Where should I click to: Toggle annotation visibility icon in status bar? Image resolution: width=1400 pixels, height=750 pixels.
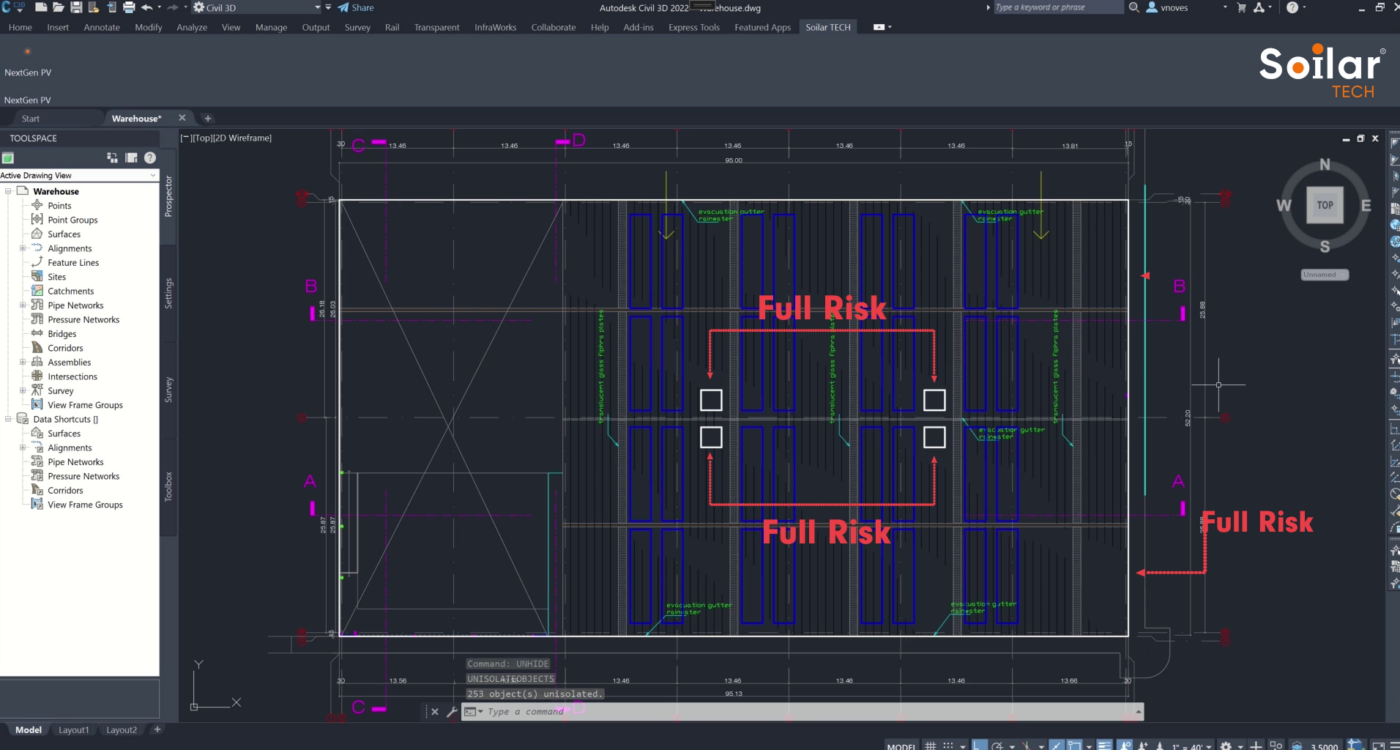coord(1125,743)
